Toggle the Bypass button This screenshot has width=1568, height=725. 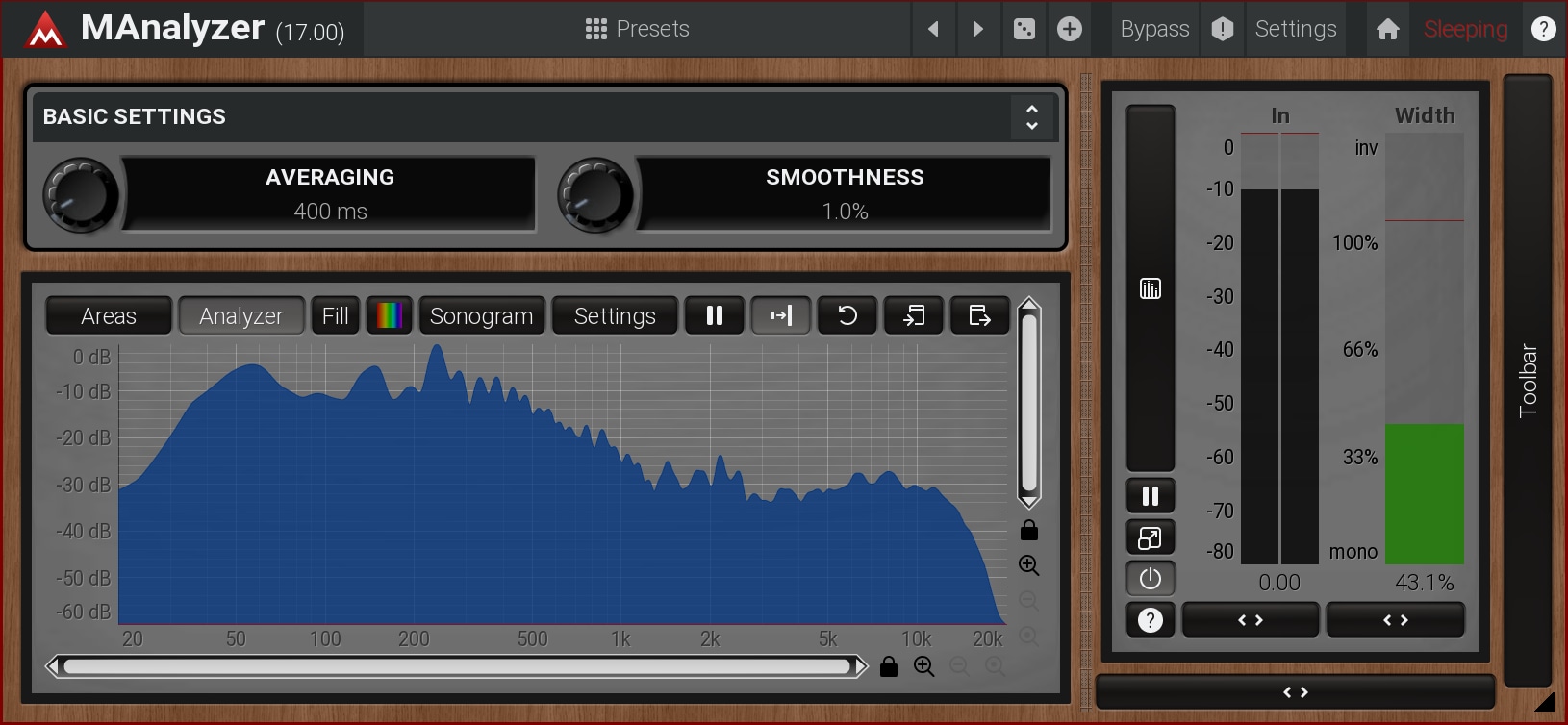tap(1154, 29)
